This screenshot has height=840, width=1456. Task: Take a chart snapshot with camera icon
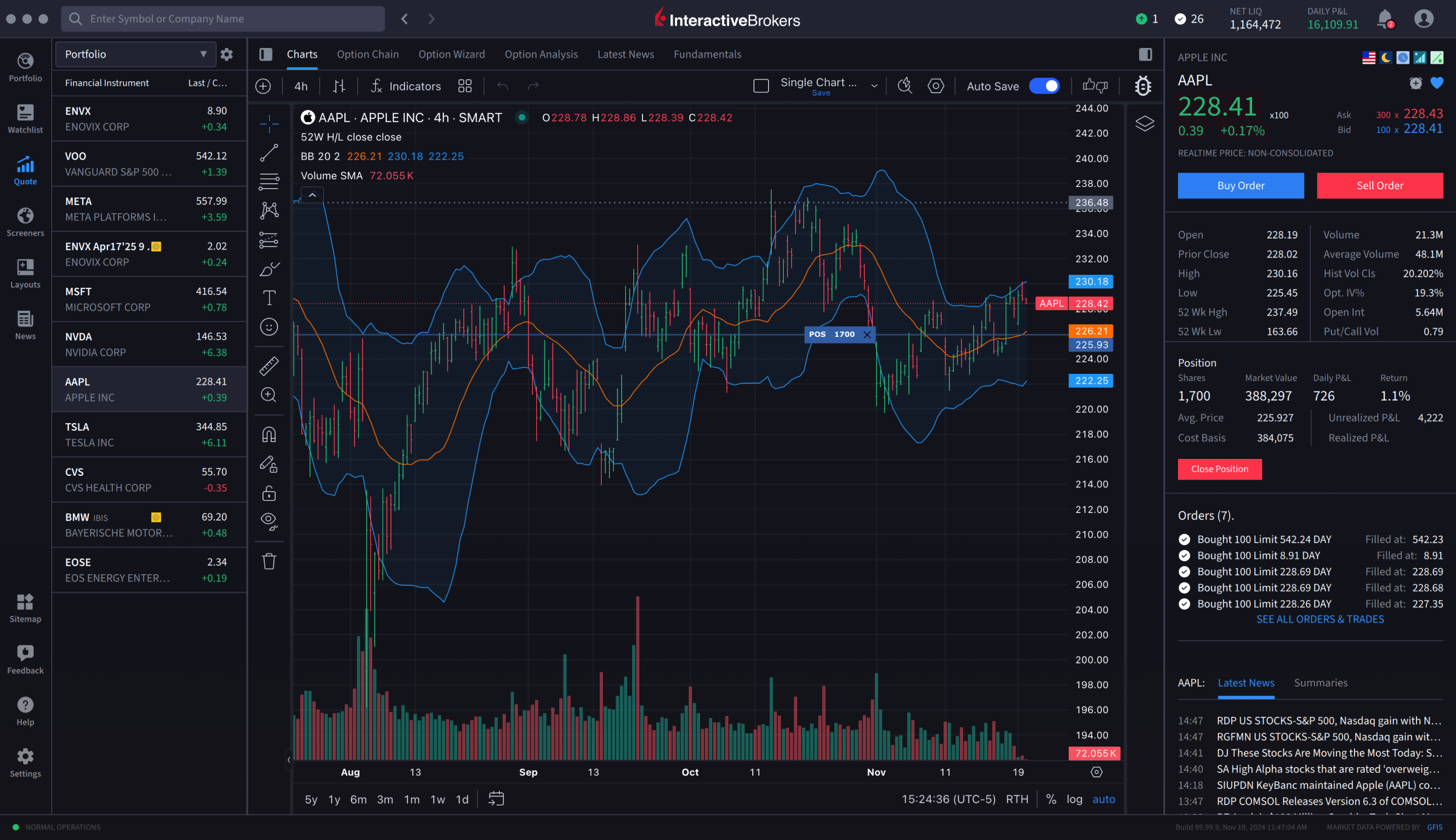[905, 86]
